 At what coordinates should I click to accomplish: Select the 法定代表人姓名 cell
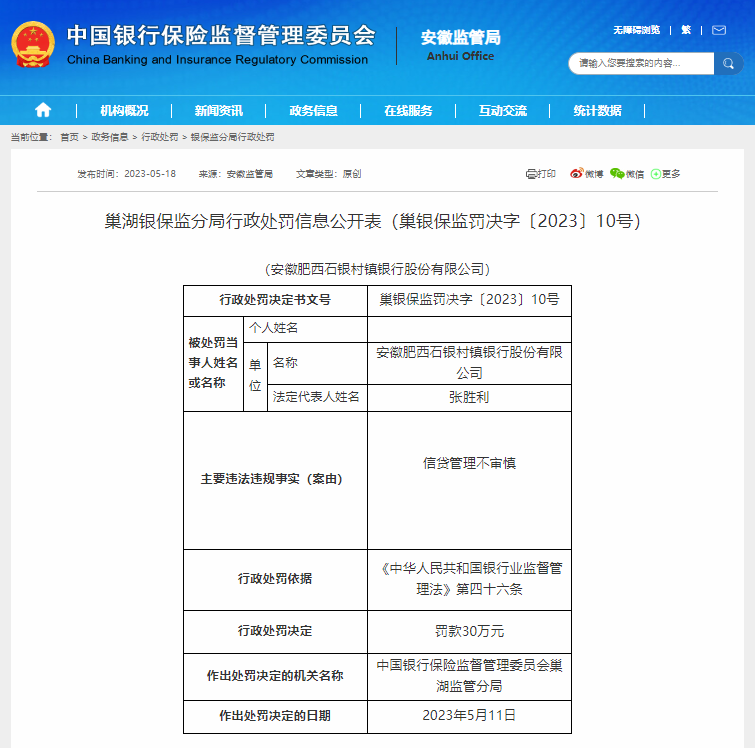click(317, 397)
